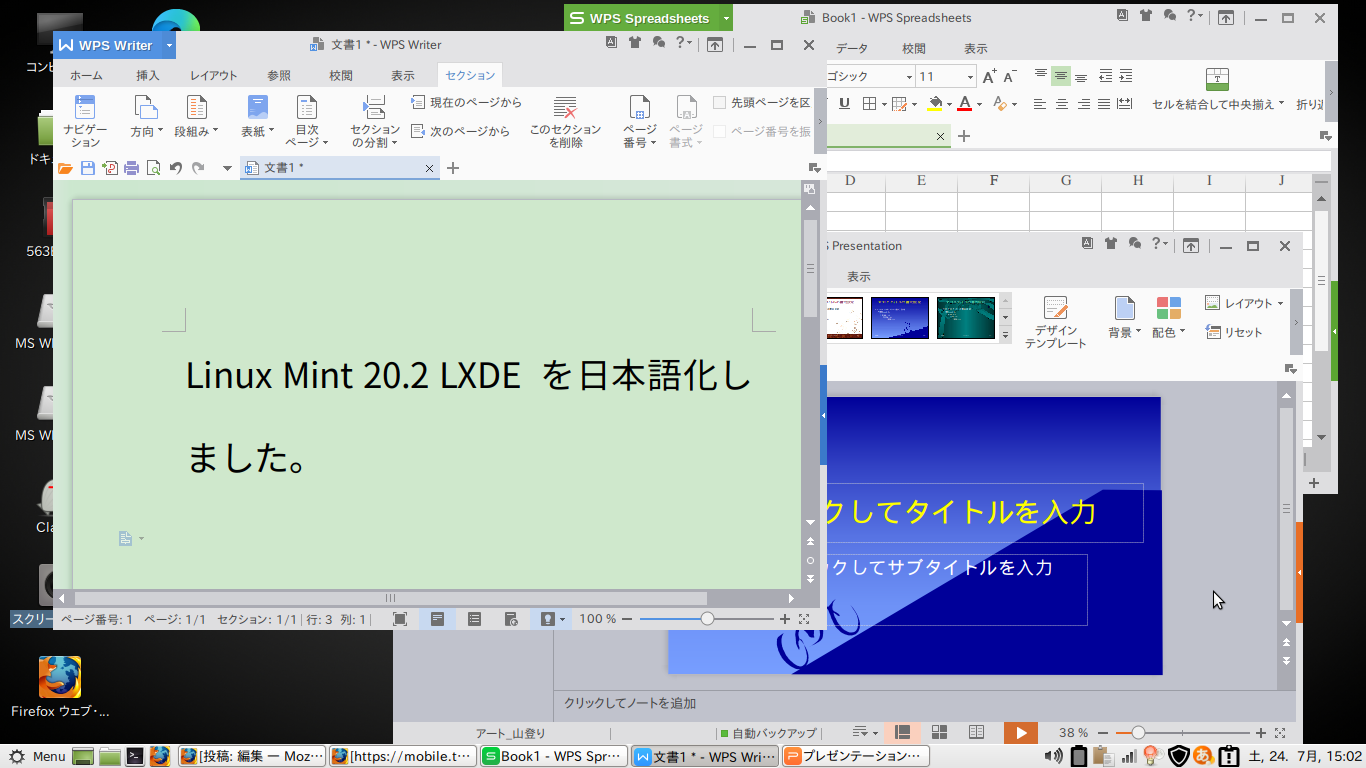Screen dimensions: 1366x768
Task: Click the Justify alignment icon in Spreadsheets
Action: coord(1104,103)
